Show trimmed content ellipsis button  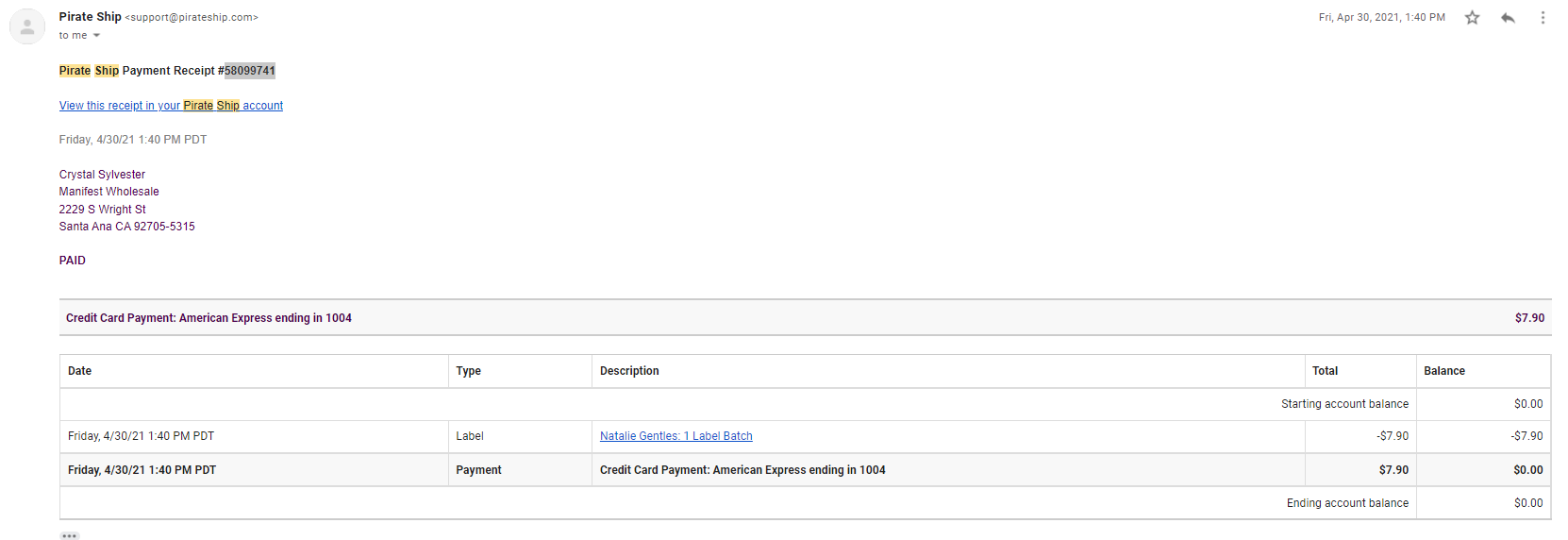(70, 535)
